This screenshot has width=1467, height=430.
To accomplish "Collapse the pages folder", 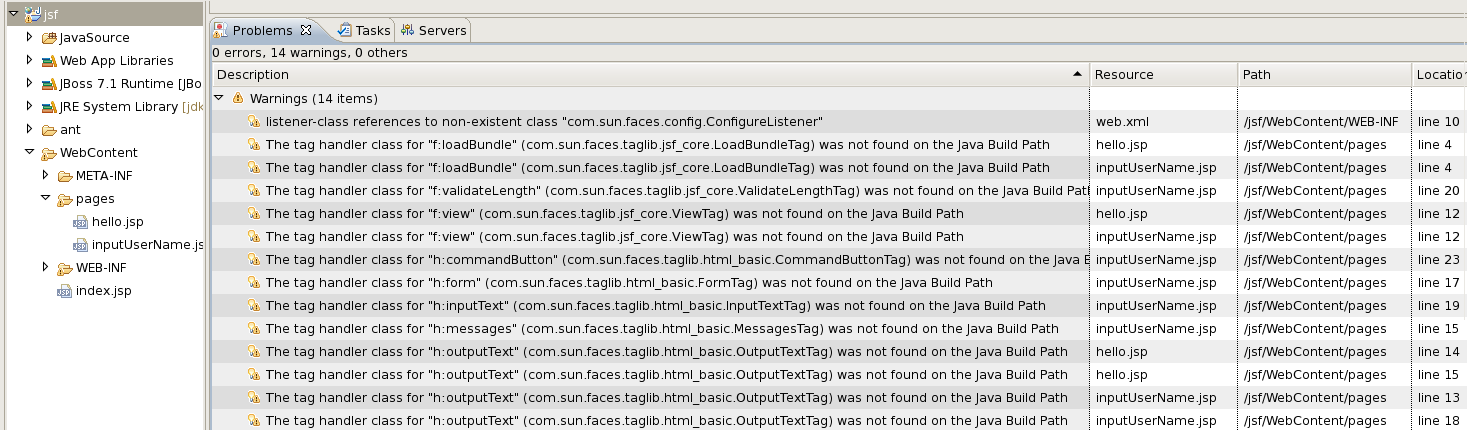I will click(x=45, y=199).
